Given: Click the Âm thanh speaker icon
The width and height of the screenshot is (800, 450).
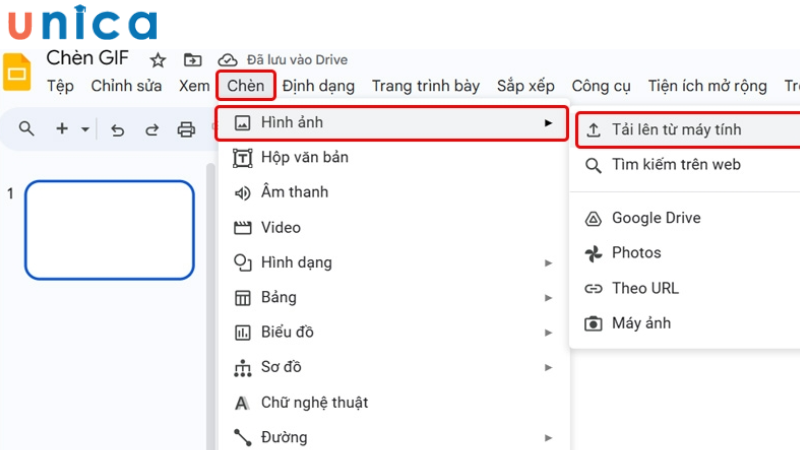Looking at the screenshot, I should (x=242, y=193).
